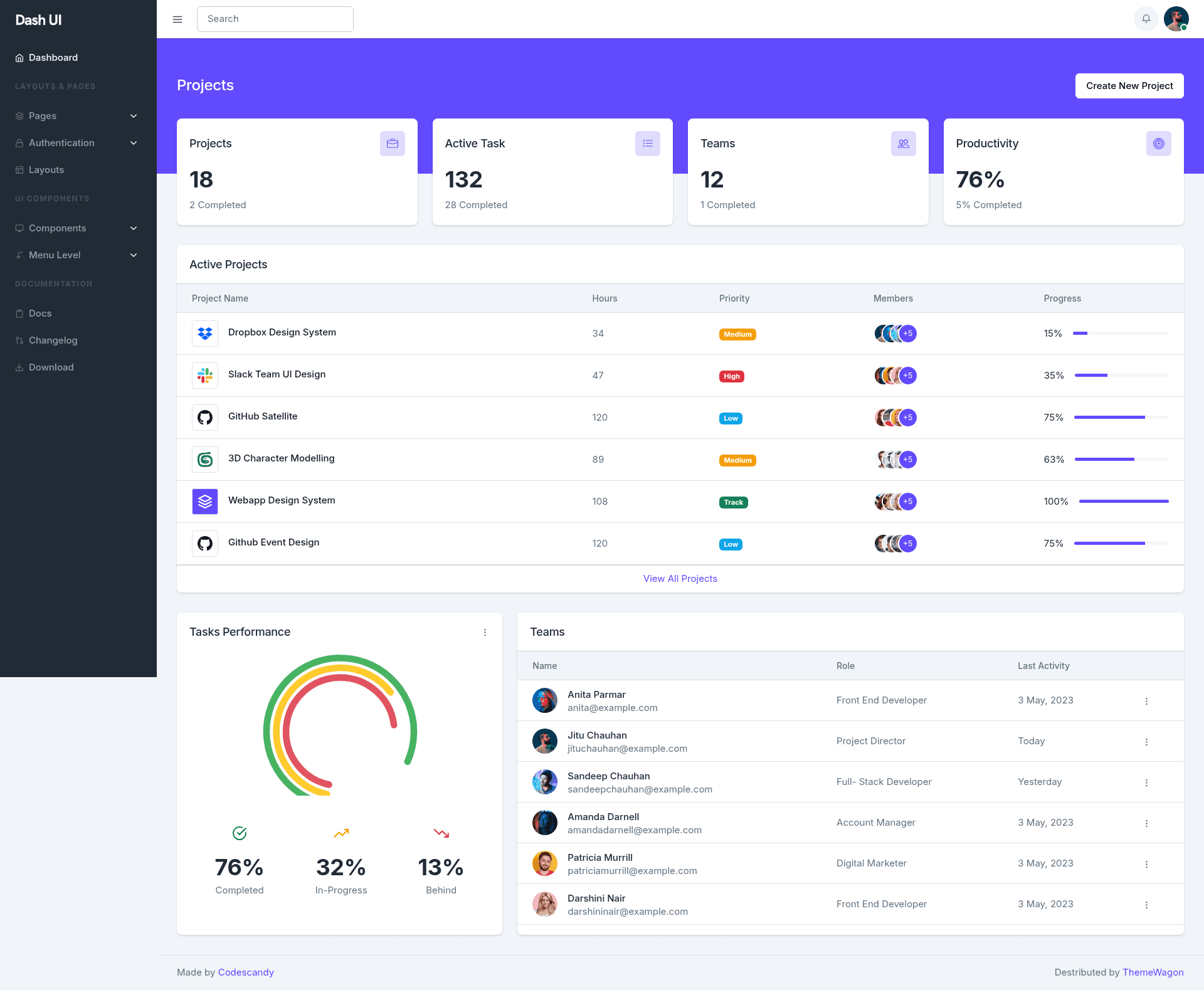The image size is (1204, 990).
Task: Click View All Projects link
Action: pos(680,579)
